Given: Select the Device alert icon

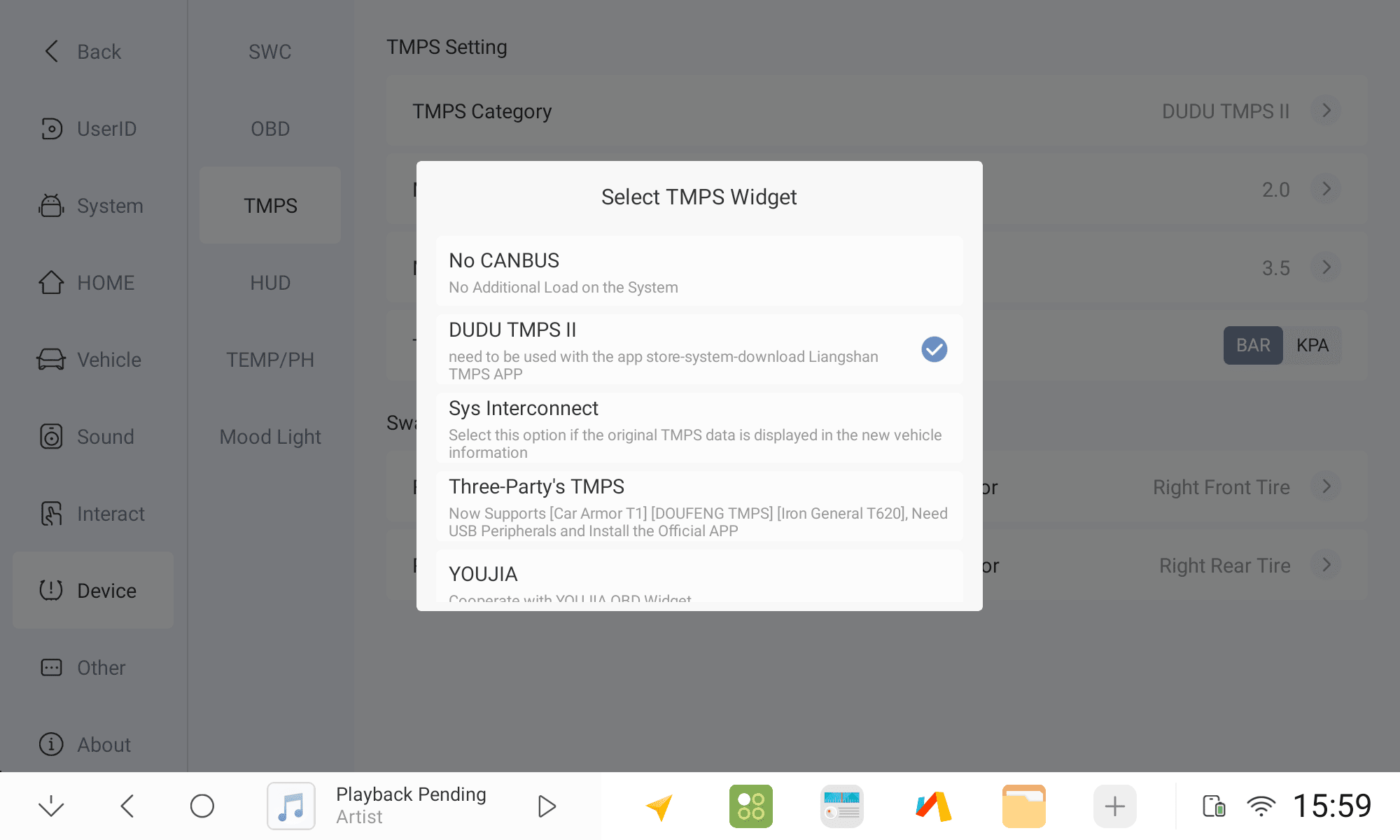Looking at the screenshot, I should 51,590.
